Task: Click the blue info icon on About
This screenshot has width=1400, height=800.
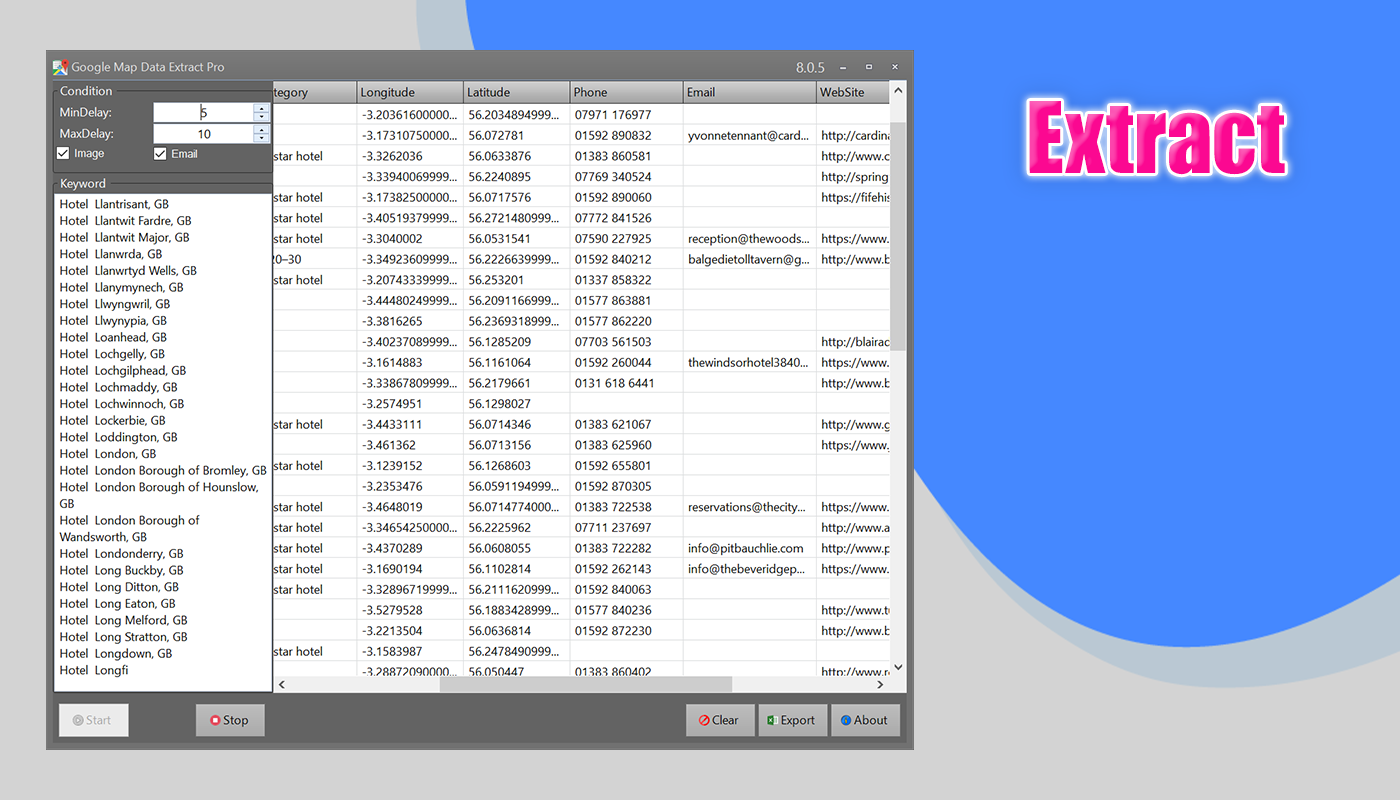Action: tap(846, 720)
